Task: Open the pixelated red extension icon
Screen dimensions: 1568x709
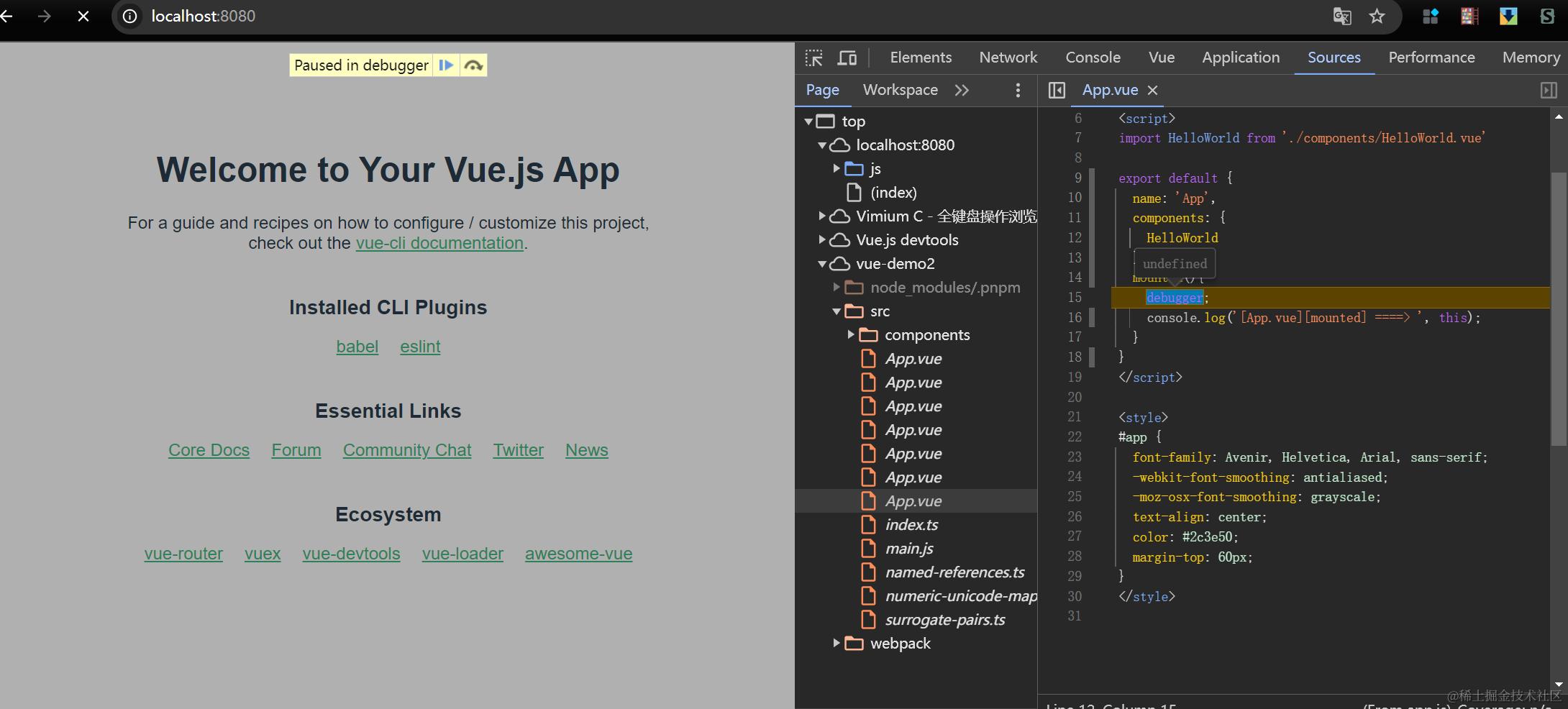Action: click(x=1469, y=16)
